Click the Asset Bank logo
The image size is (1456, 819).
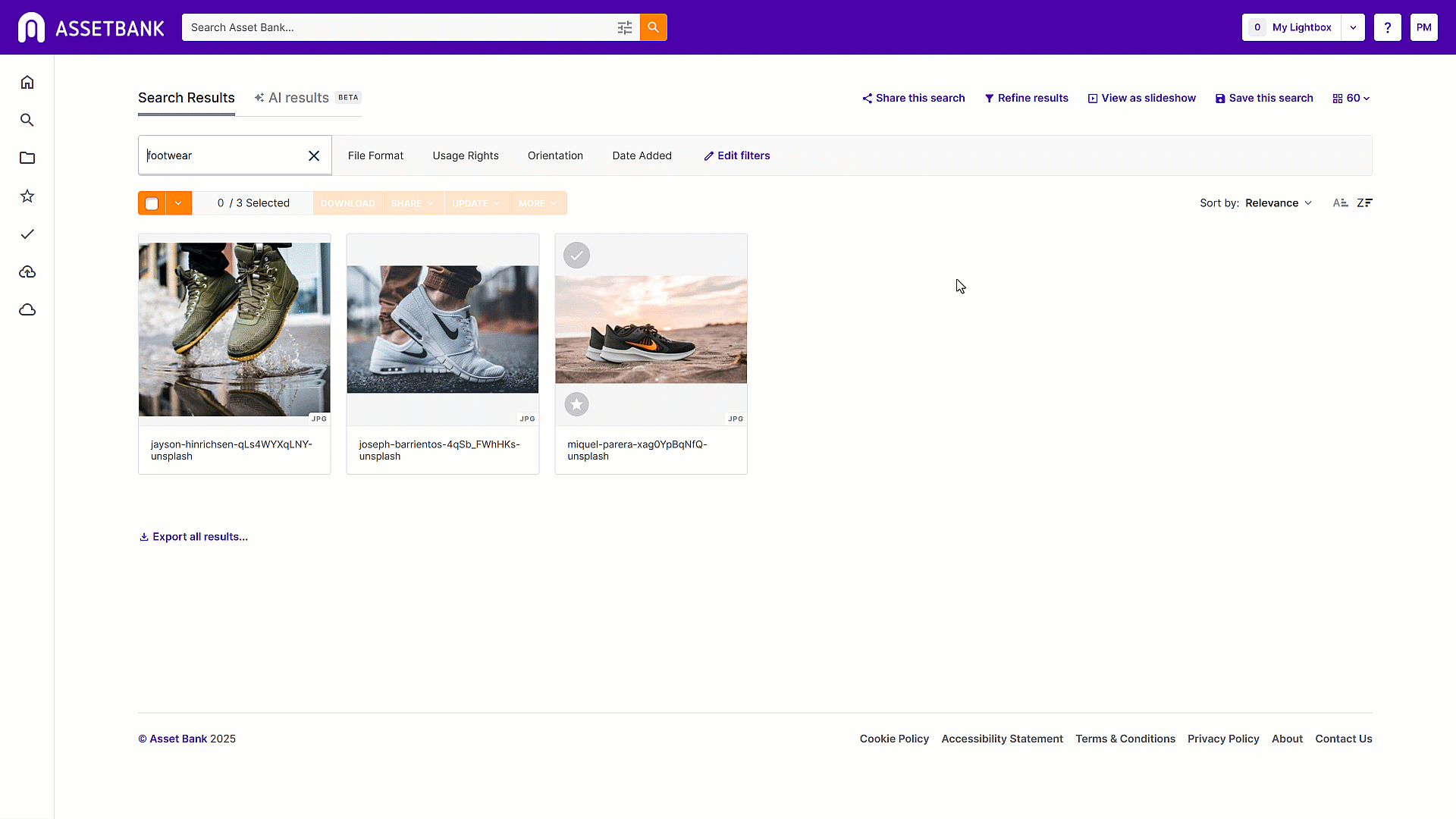(91, 28)
